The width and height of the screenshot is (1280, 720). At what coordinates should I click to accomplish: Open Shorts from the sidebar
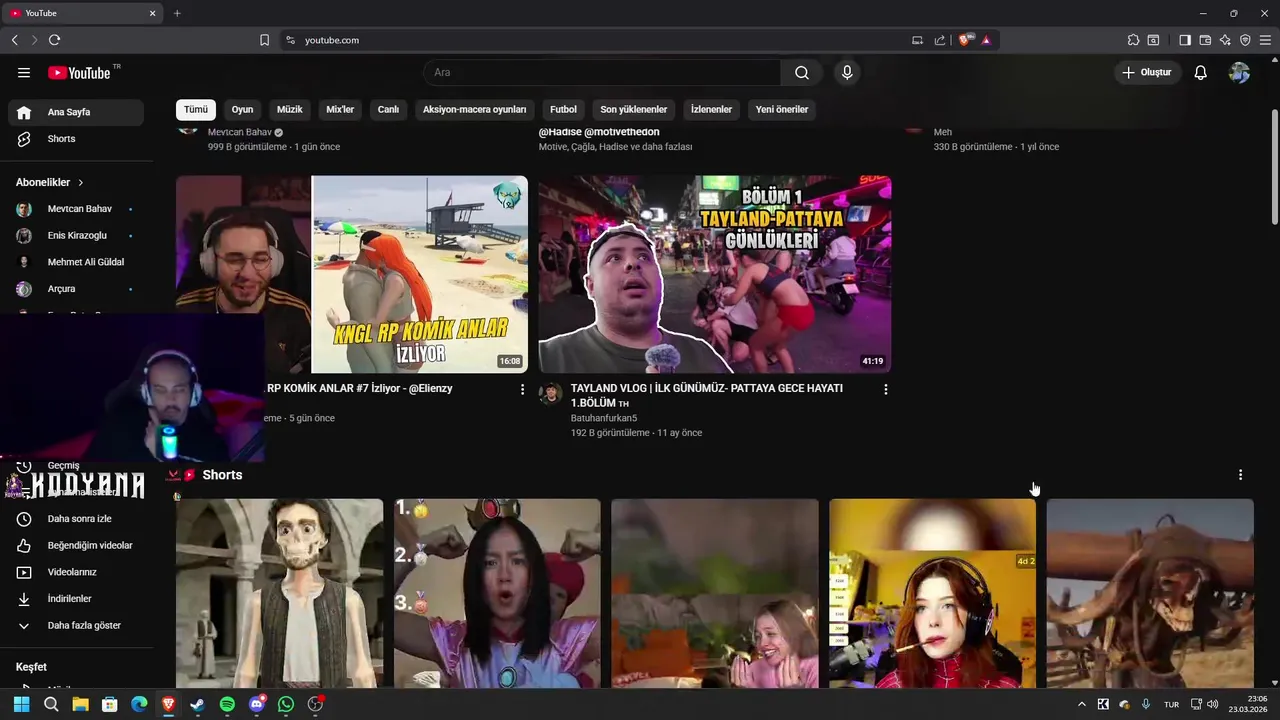point(76,139)
